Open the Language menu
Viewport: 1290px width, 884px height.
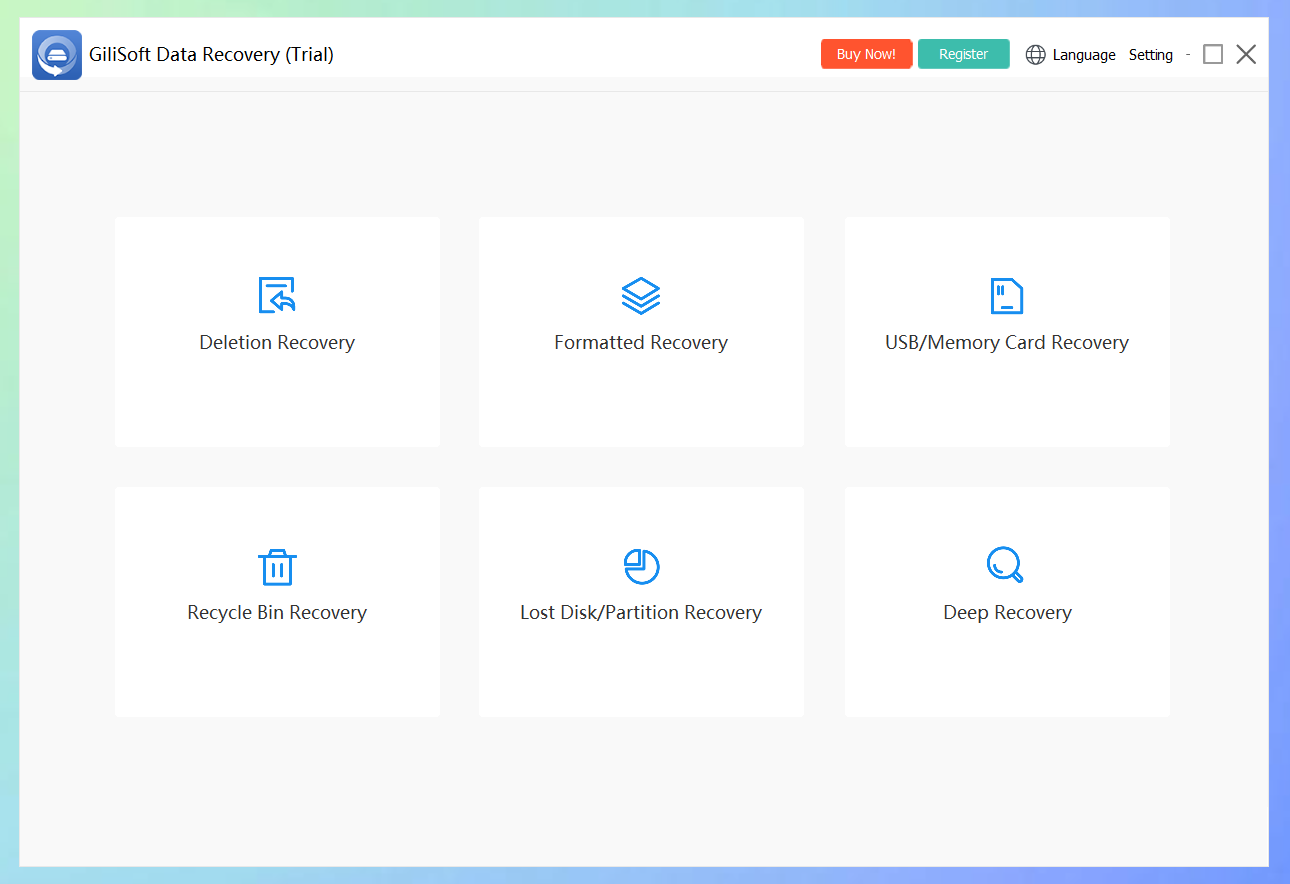[x=1084, y=54]
